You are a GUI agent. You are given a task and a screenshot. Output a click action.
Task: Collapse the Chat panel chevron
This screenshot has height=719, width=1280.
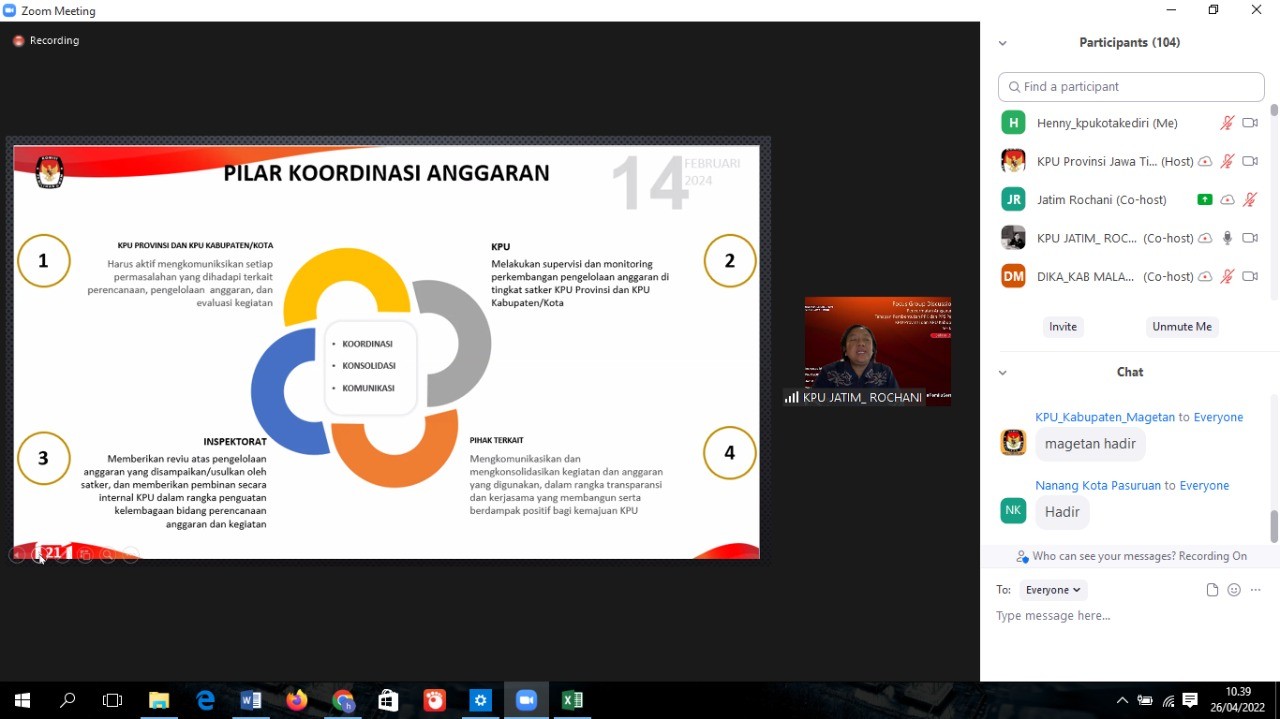pos(1002,372)
